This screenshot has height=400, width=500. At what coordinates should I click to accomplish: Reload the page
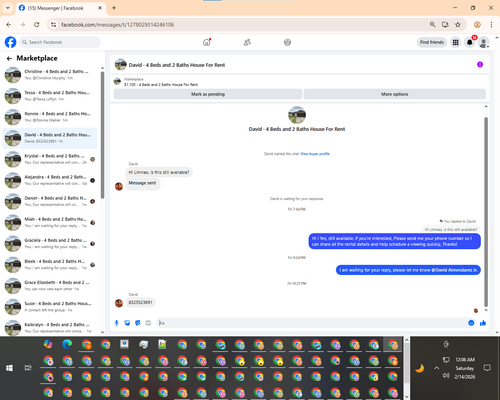(37, 25)
